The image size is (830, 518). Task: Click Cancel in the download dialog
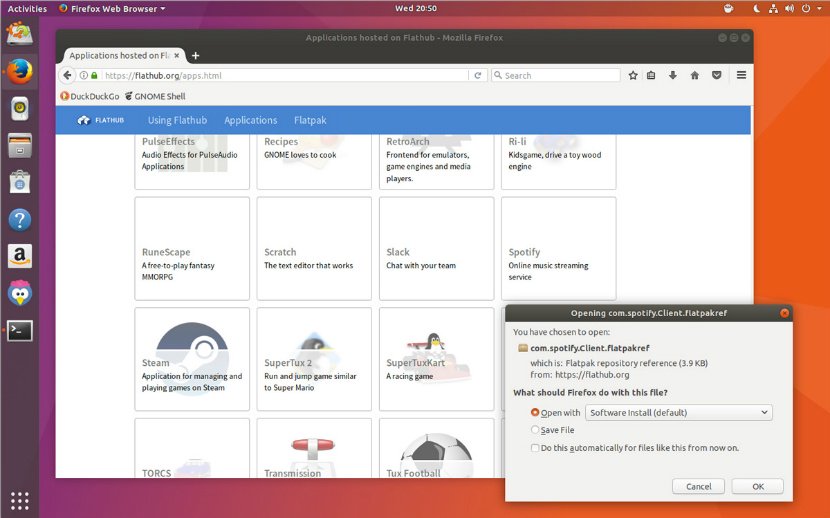(698, 486)
